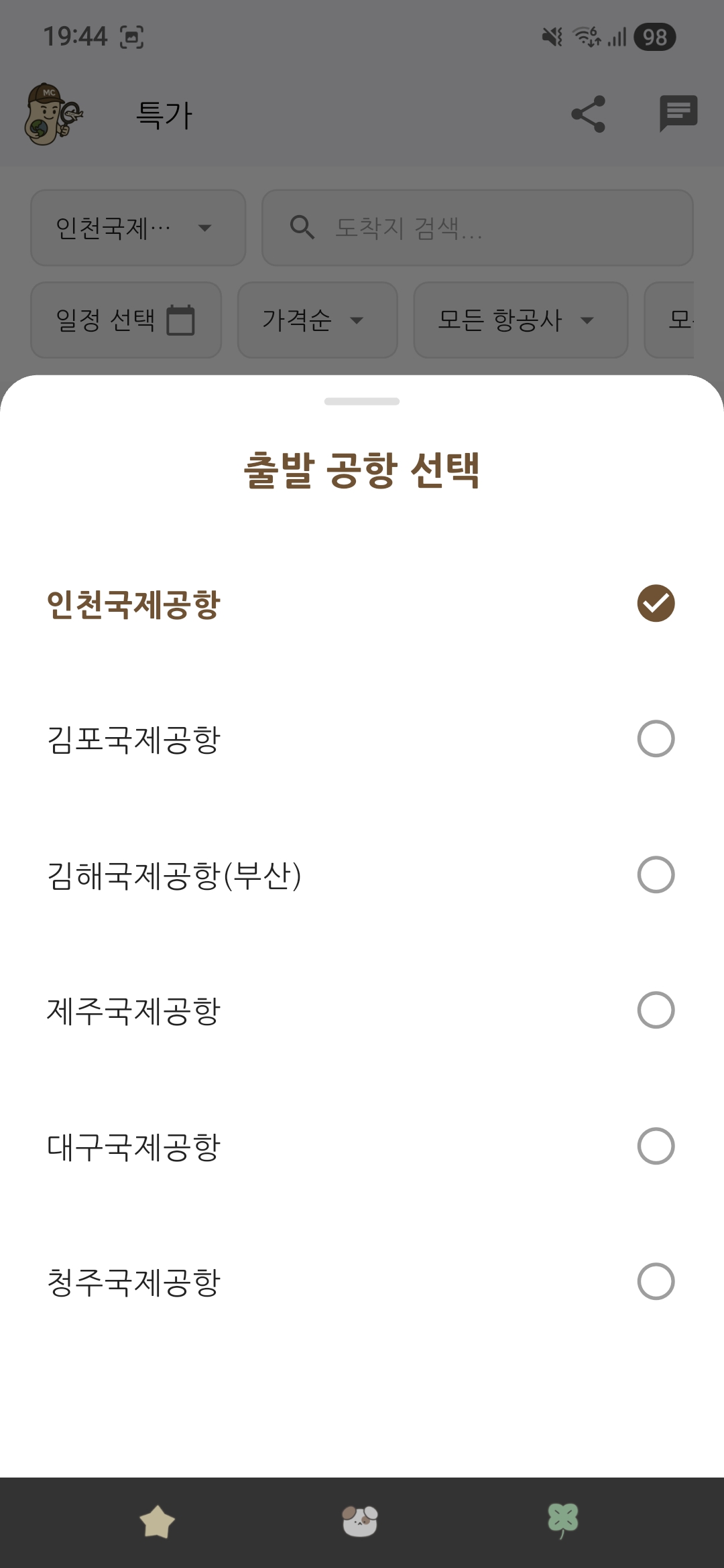
Task: Open the four-leaf clover tab
Action: click(x=563, y=1521)
